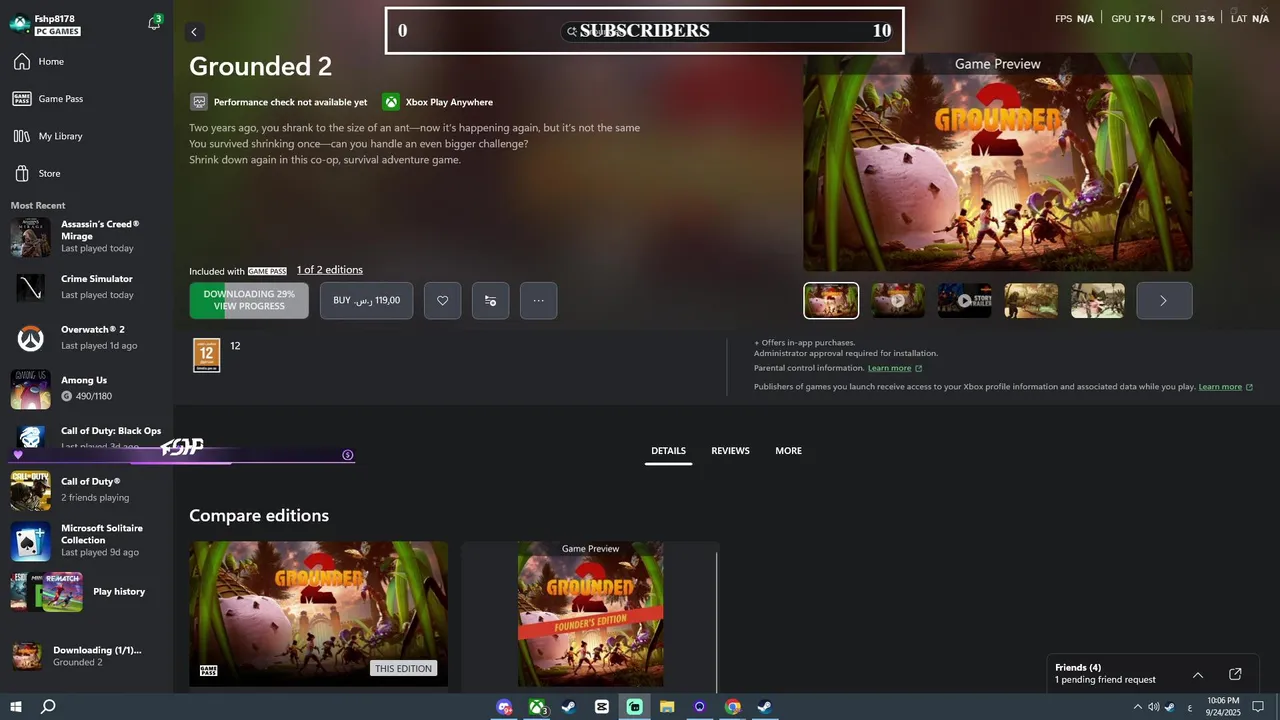
Task: Click the '1 pending friend request' text
Action: coord(1105,680)
